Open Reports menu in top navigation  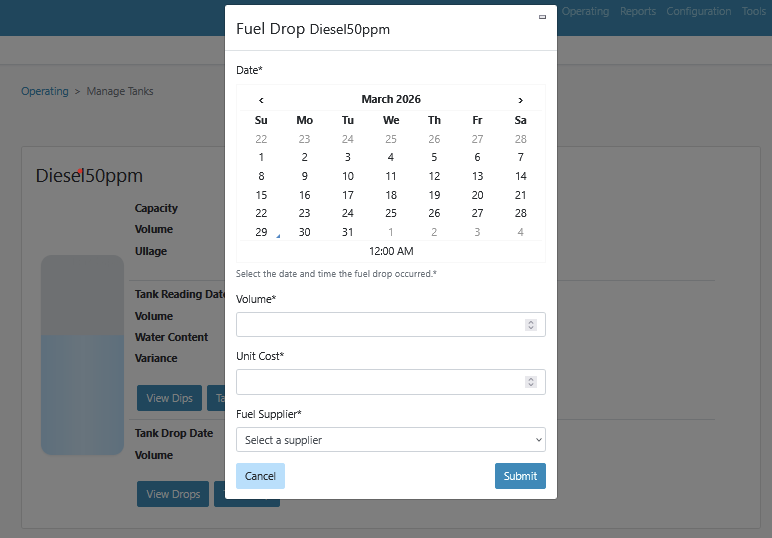638,11
